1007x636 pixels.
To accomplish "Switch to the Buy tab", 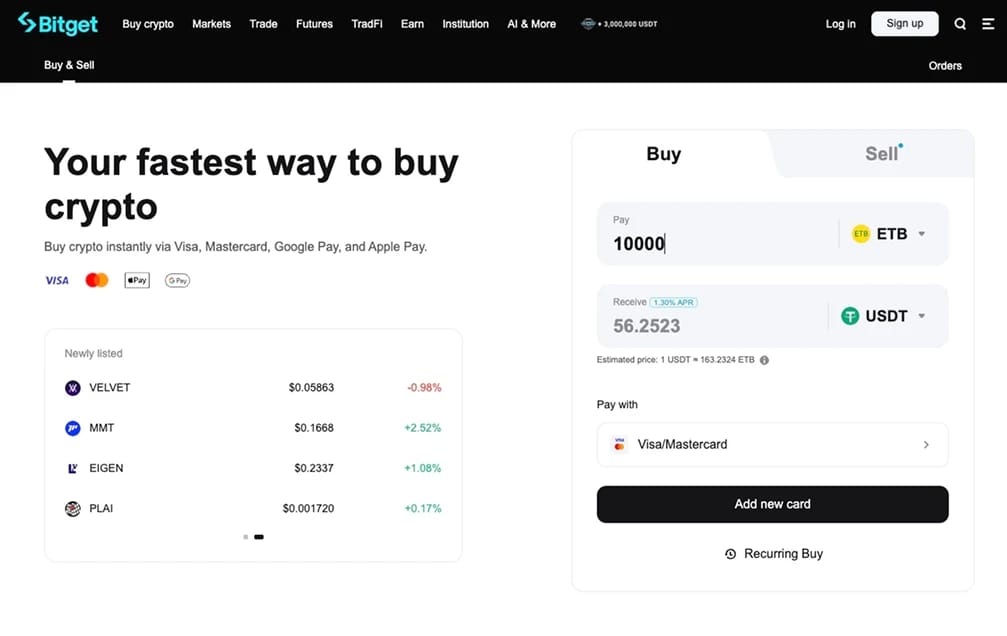I will click(663, 154).
